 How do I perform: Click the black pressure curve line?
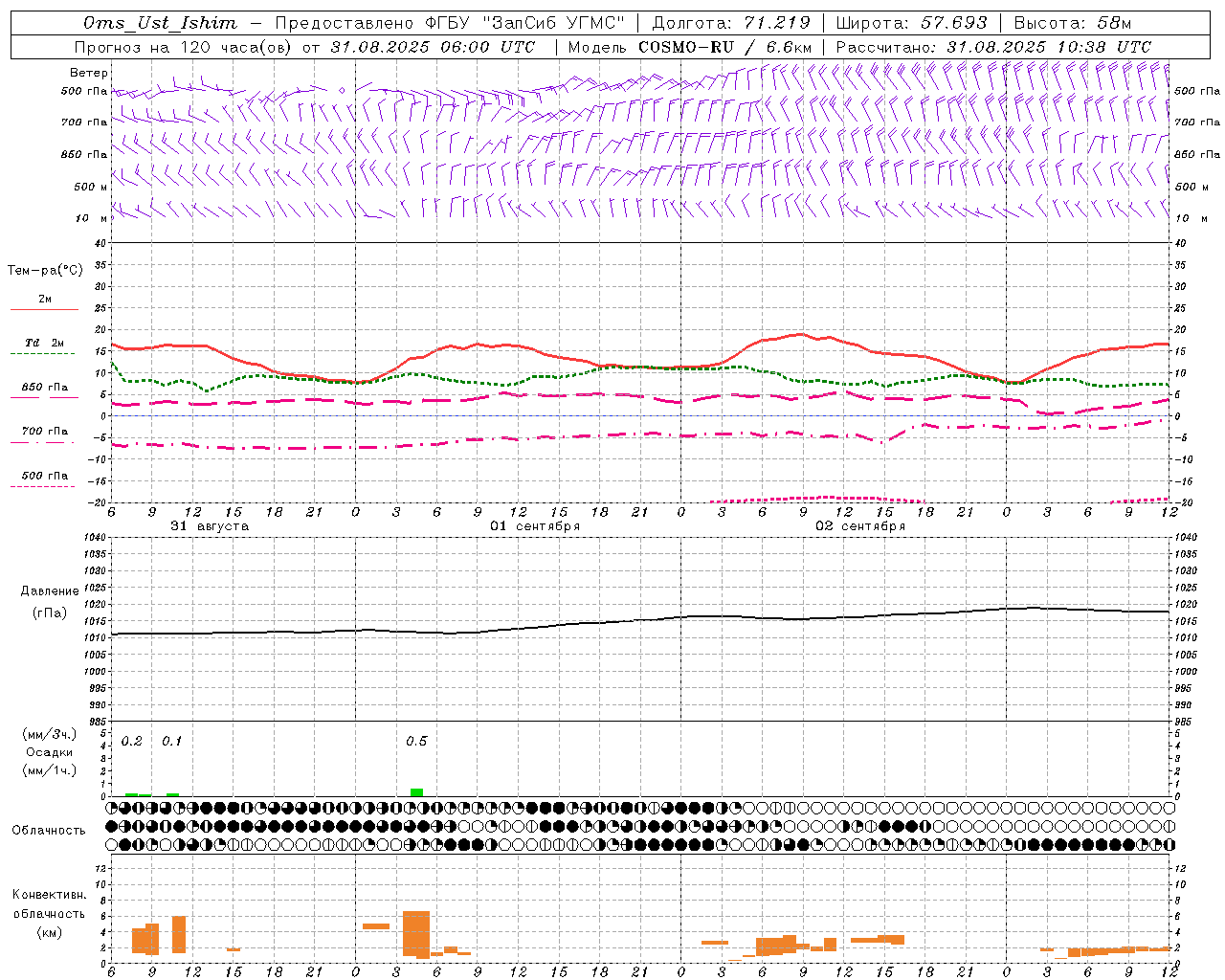click(x=641, y=621)
